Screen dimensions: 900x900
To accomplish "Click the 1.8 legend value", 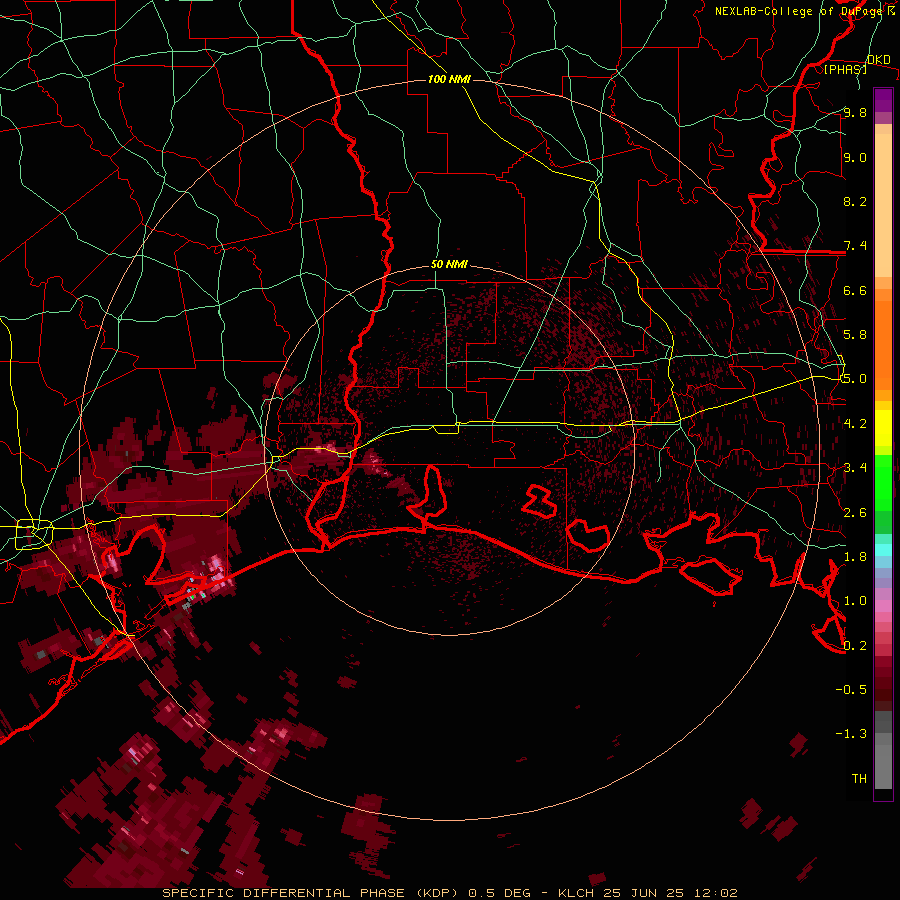I will 855,557.
